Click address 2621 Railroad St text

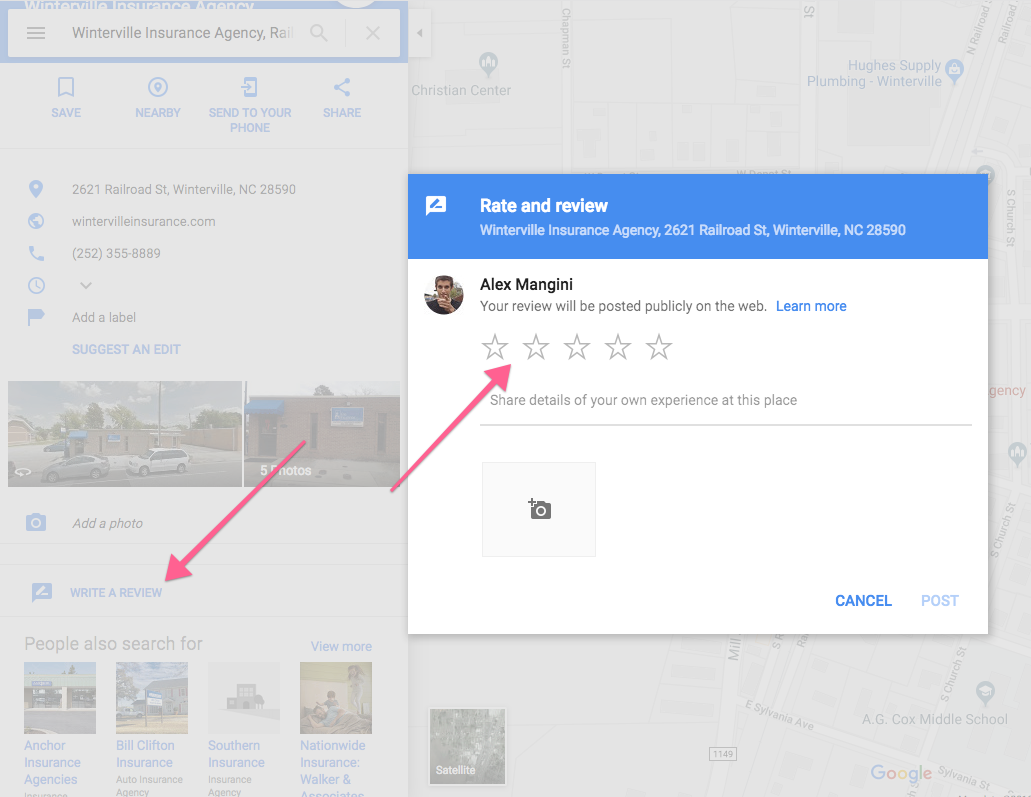pyautogui.click(x=183, y=189)
